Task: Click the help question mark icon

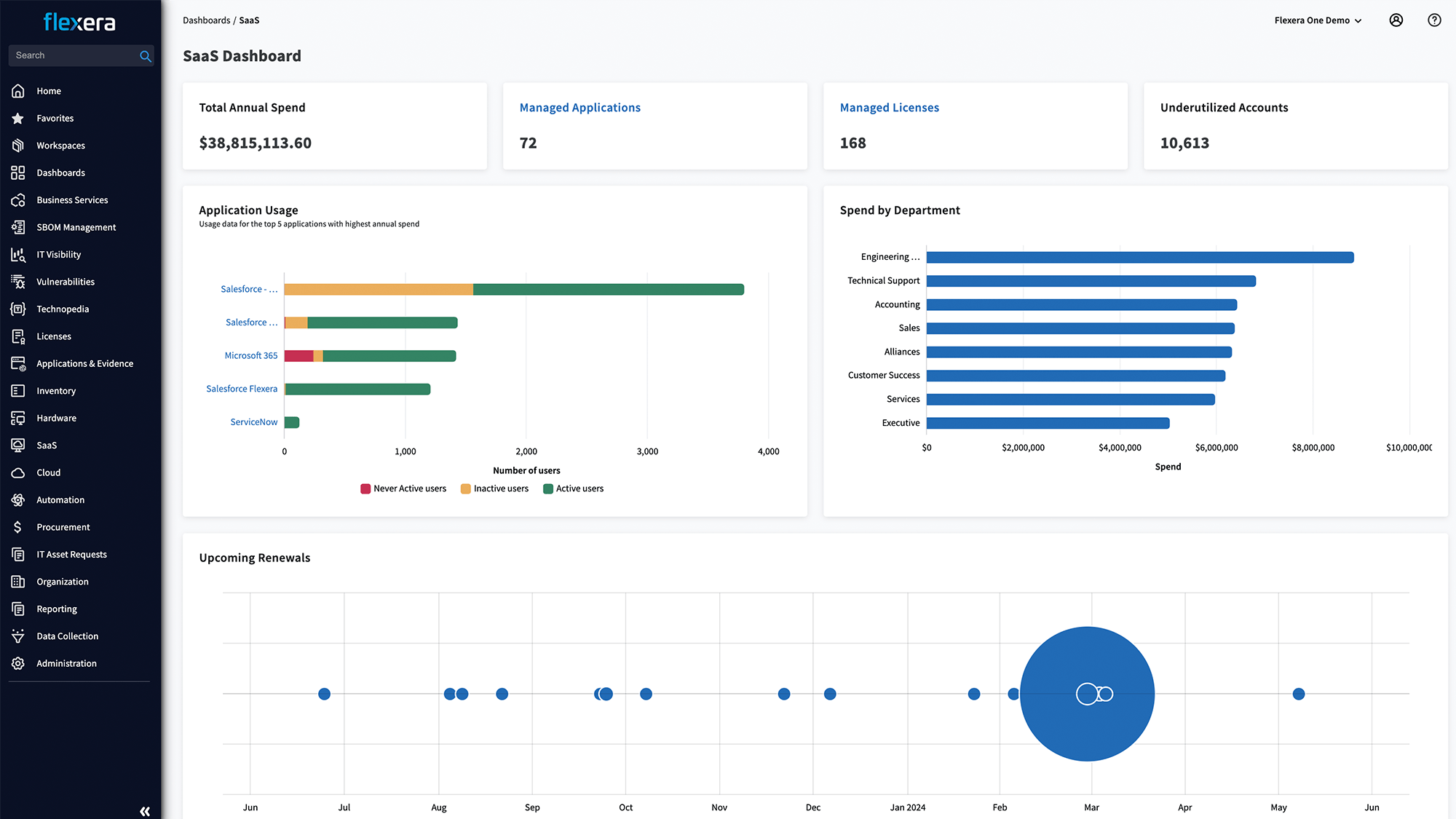Action: [1433, 20]
